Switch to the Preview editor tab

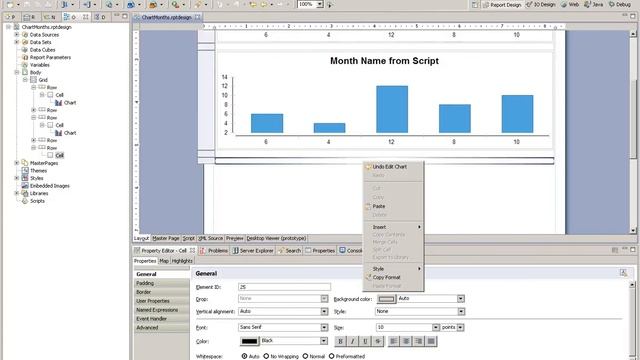pyautogui.click(x=235, y=238)
